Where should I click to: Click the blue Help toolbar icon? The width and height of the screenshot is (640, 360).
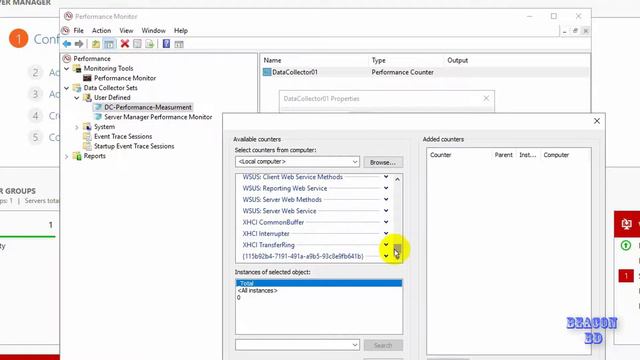(166, 44)
